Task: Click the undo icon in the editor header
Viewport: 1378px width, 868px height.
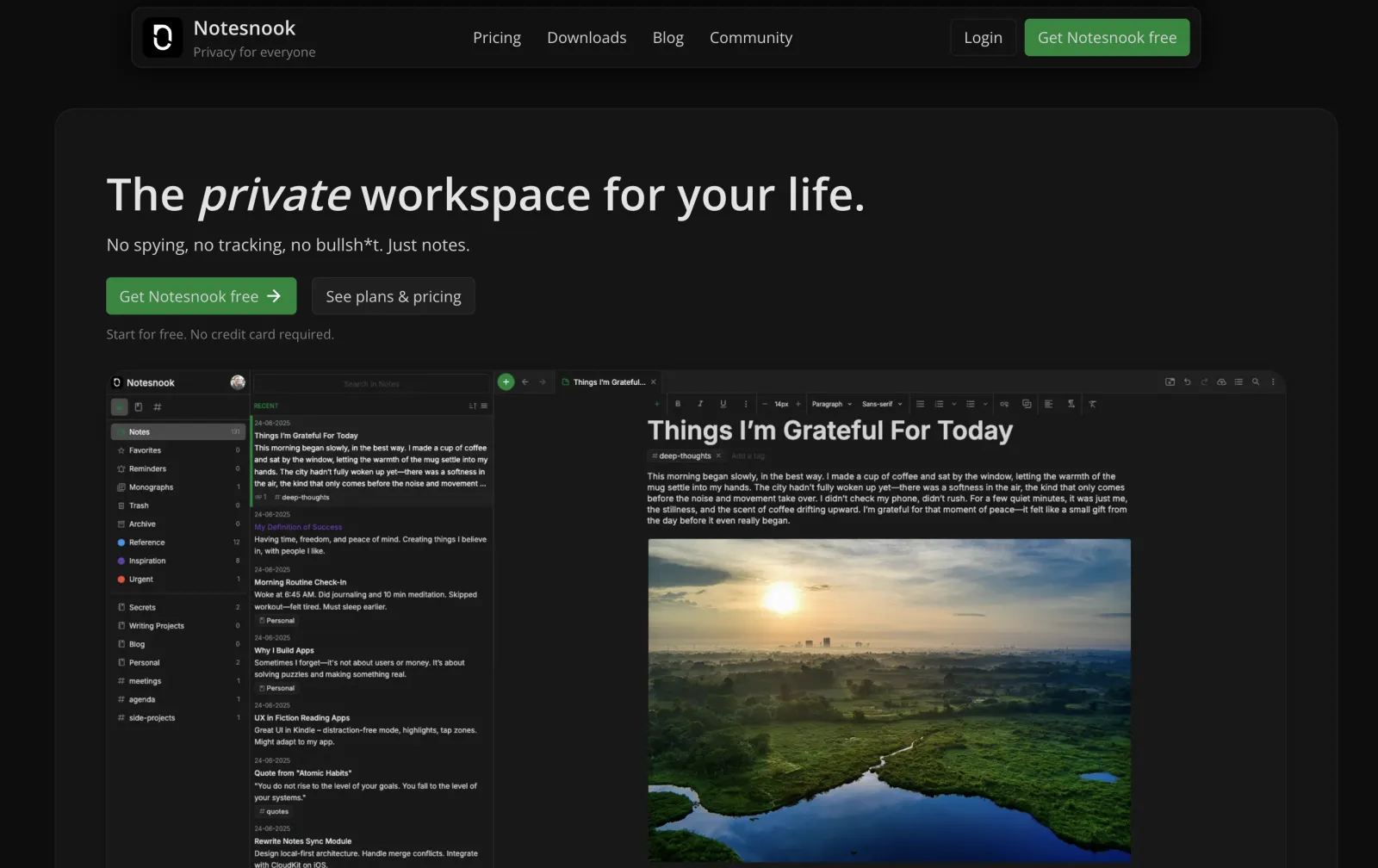Action: pyautogui.click(x=1187, y=381)
